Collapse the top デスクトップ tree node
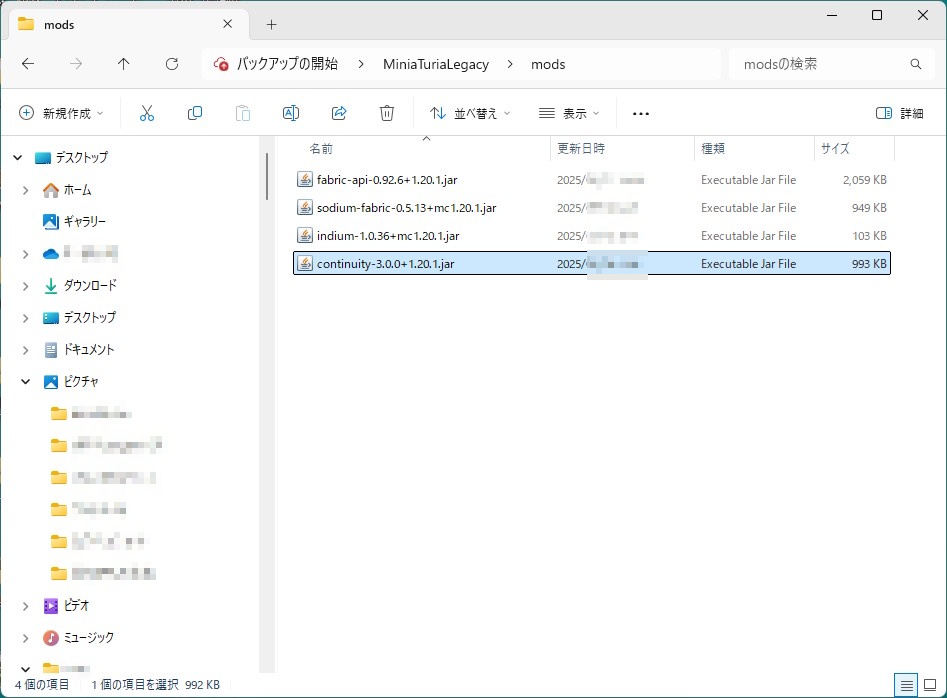The image size is (947, 698). [x=18, y=158]
